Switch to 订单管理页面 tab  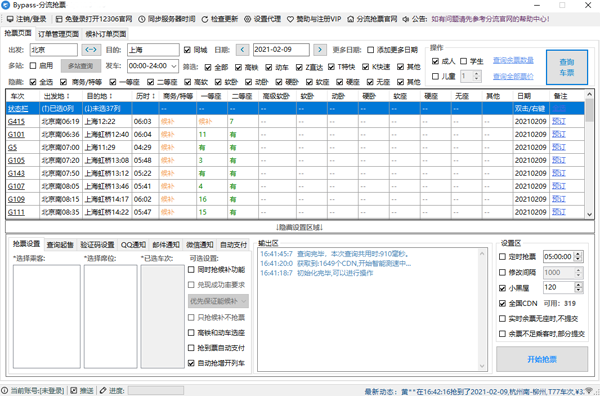58,34
